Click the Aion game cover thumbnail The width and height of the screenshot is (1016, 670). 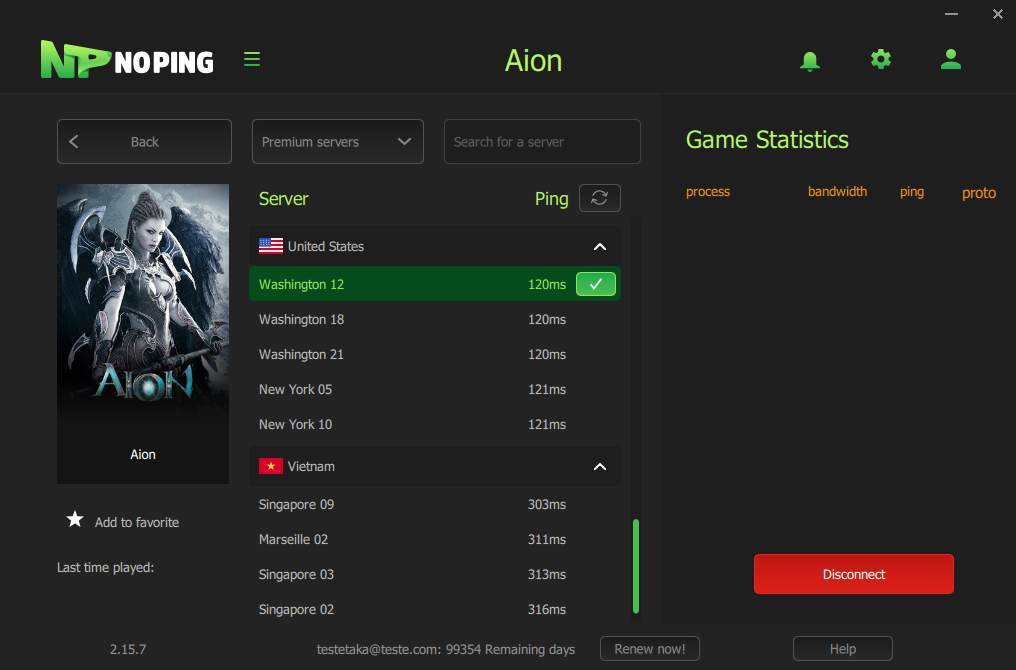pyautogui.click(x=143, y=334)
